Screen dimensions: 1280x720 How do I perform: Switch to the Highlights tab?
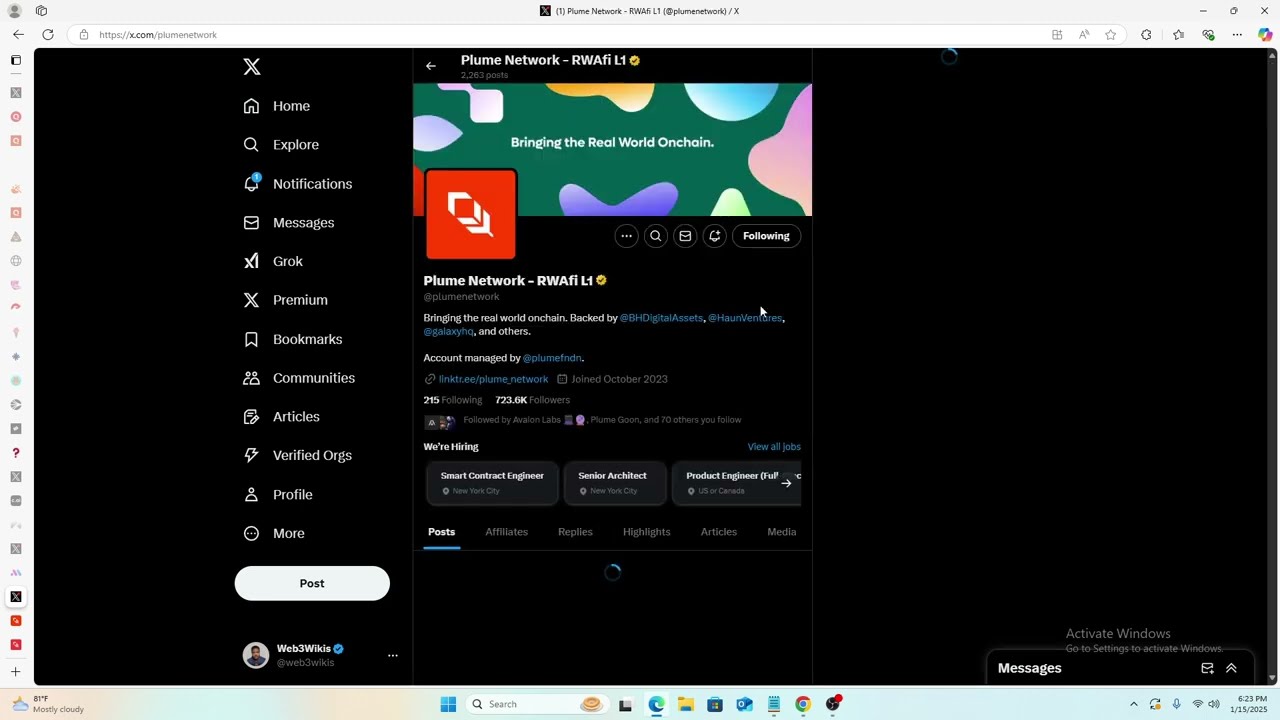click(647, 532)
